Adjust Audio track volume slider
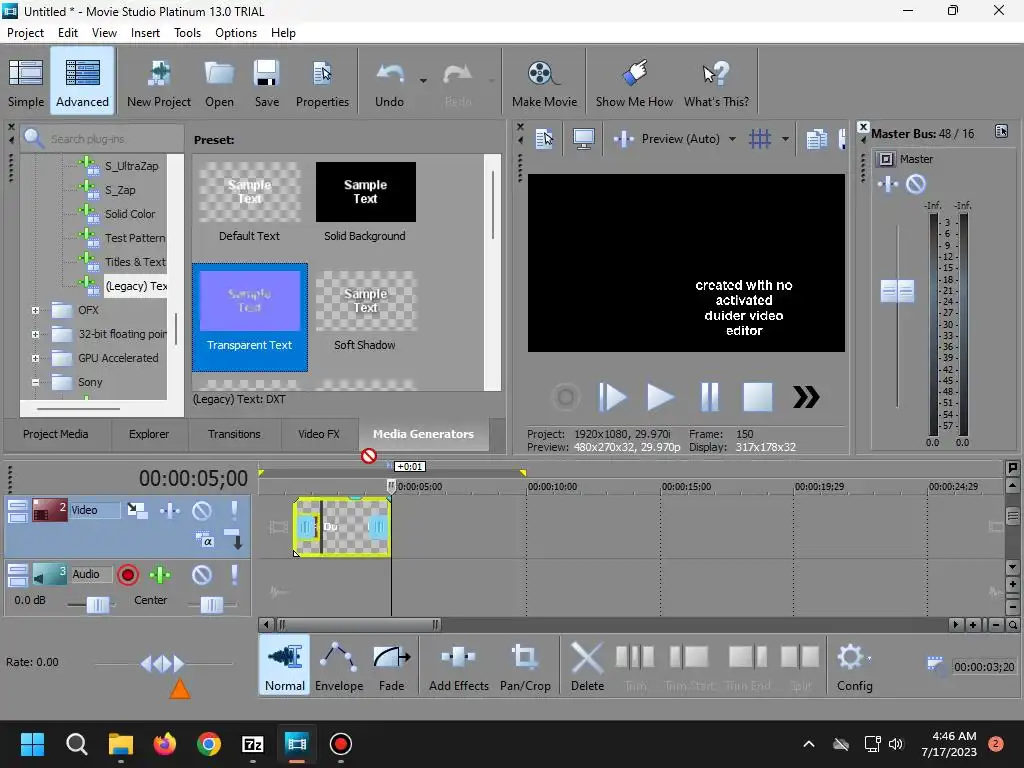This screenshot has width=1024, height=768. coord(97,605)
